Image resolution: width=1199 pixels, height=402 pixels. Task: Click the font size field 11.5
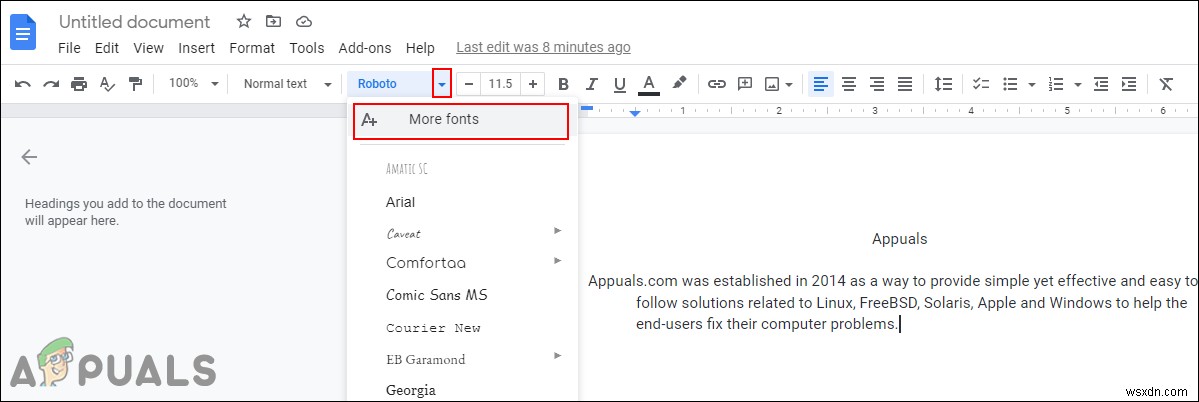click(500, 84)
